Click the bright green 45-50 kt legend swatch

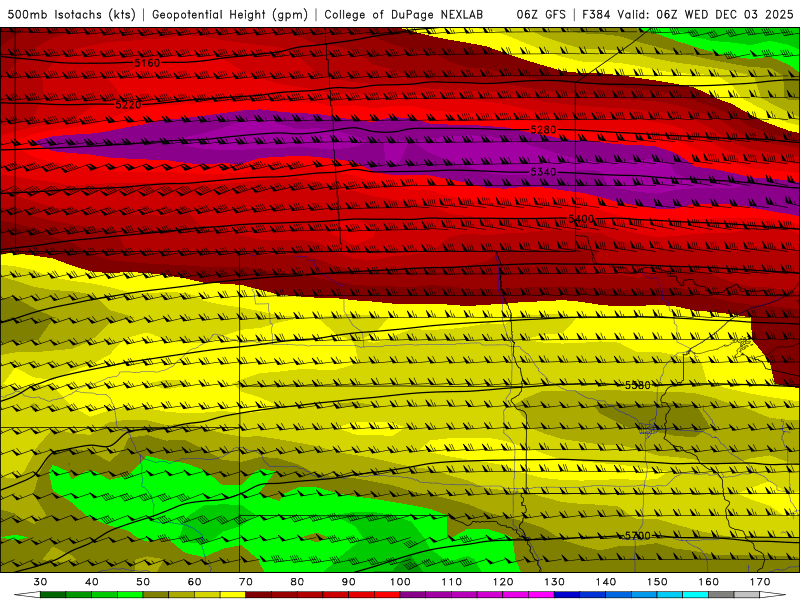(130, 595)
